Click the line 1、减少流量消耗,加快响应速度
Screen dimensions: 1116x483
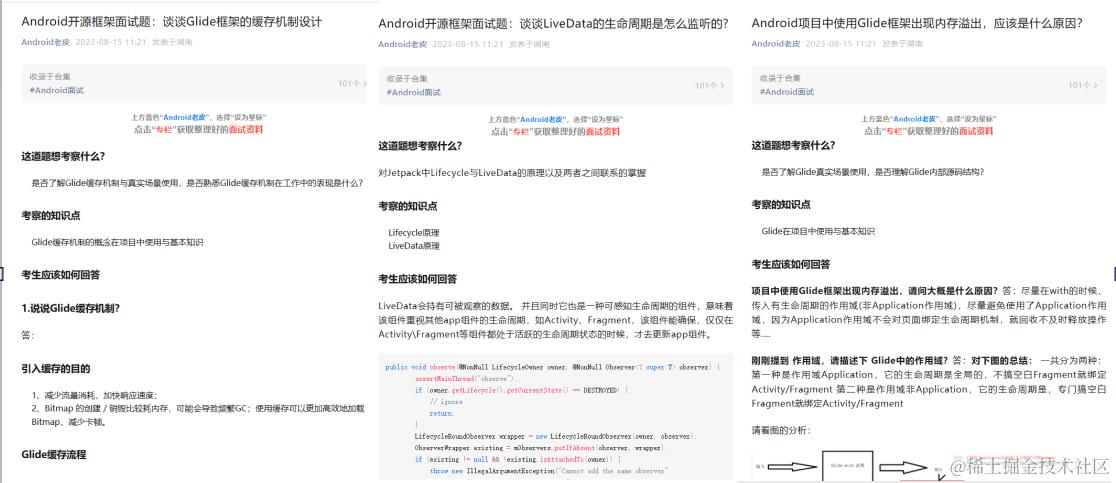click(94, 395)
